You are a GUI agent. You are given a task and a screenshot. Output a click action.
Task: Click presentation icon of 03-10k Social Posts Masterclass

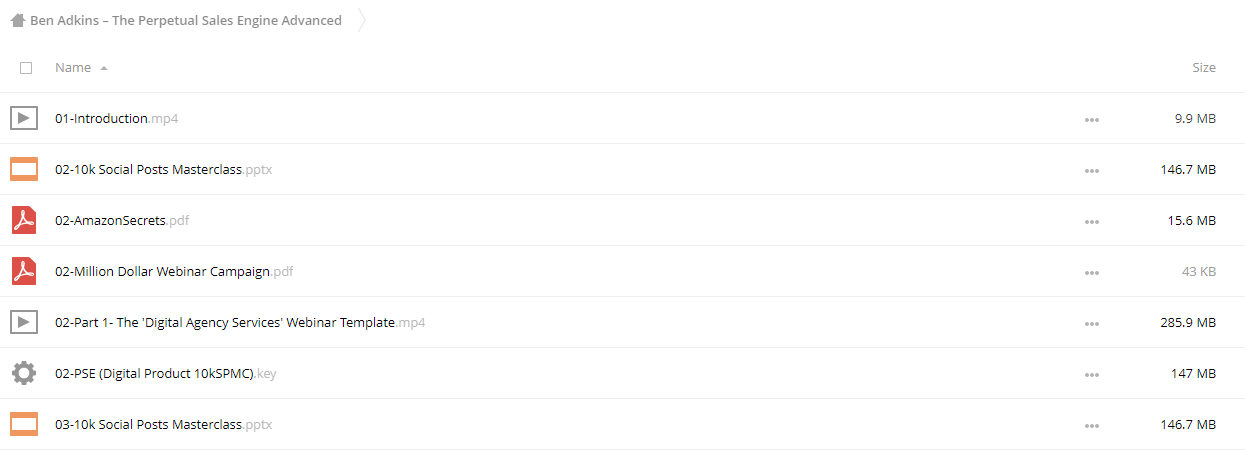click(24, 424)
